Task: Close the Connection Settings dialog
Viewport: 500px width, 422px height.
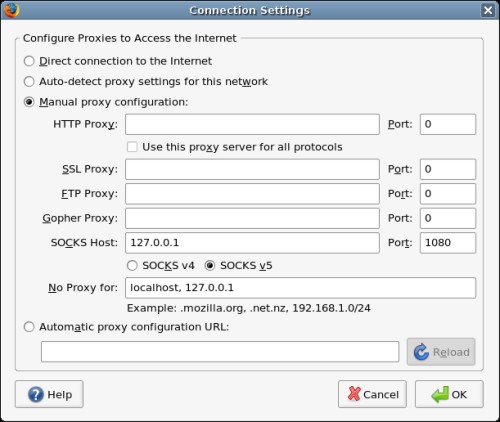Action: 488,10
